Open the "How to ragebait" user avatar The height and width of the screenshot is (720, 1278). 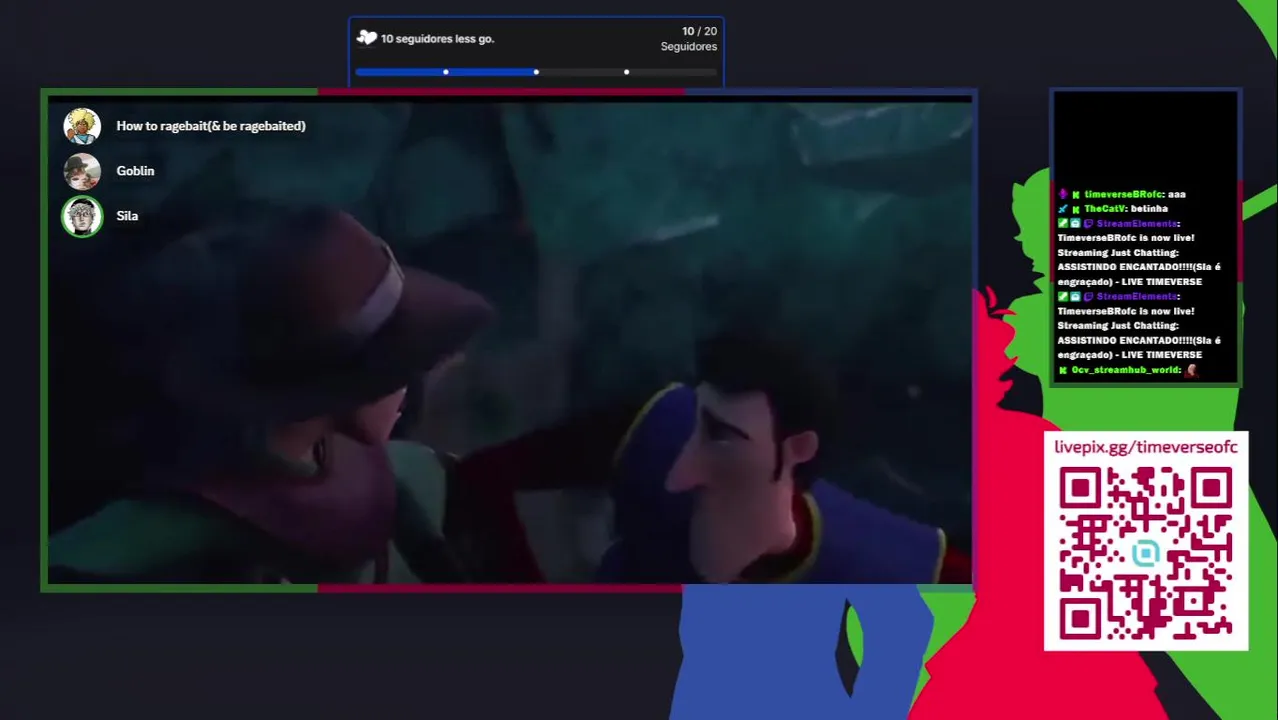pos(82,126)
